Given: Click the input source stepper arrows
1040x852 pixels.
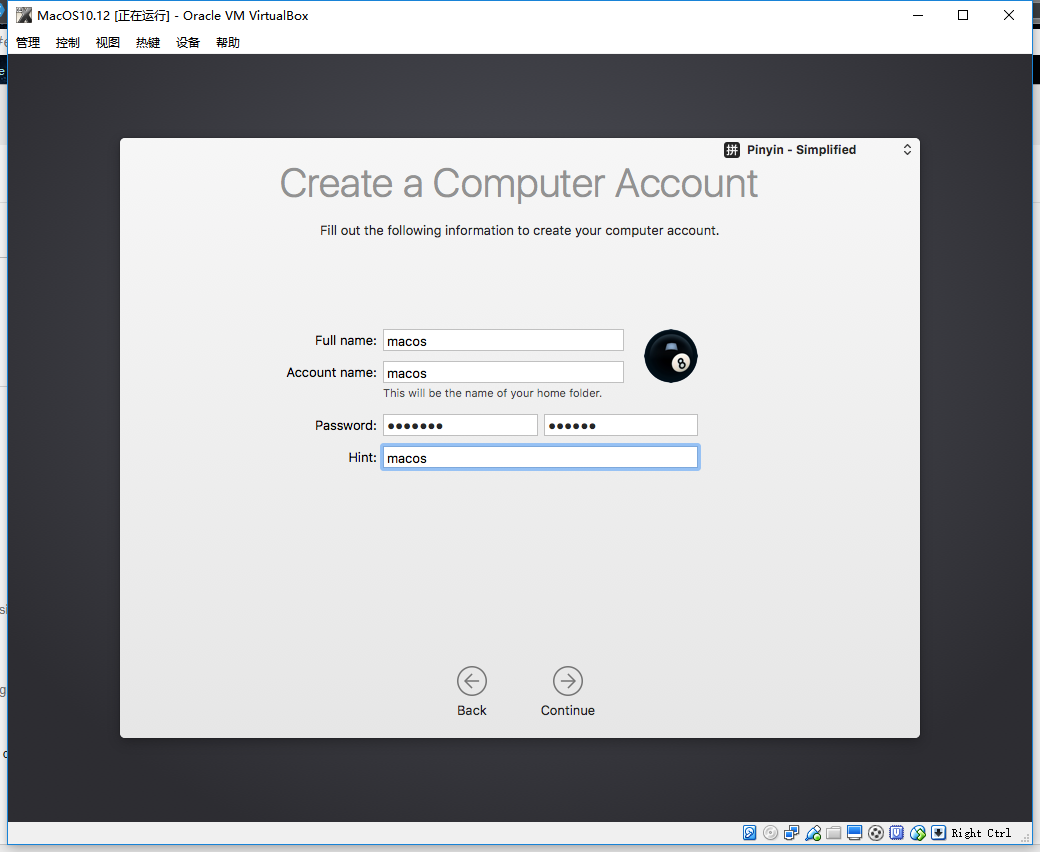Looking at the screenshot, I should click(907, 150).
